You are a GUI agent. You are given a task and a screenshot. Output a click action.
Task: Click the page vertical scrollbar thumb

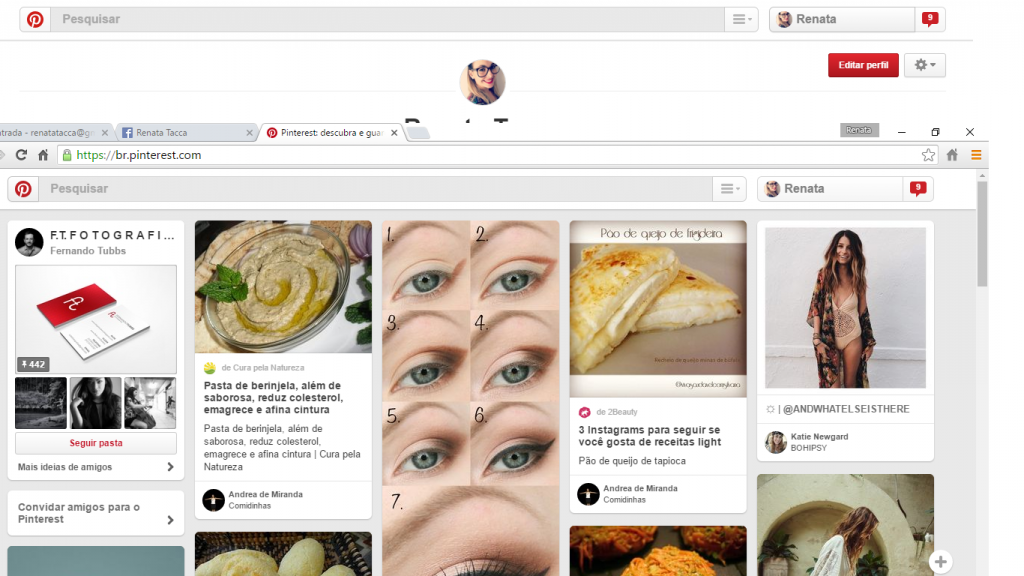[x=982, y=234]
